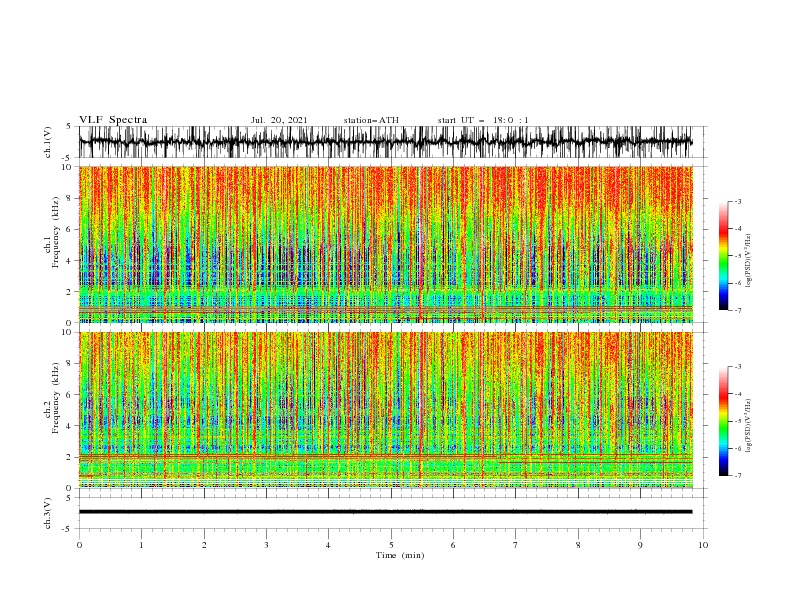The height and width of the screenshot is (612, 792).
Task: Click the "-3" label on ch.1 color bar
Action: [737, 201]
